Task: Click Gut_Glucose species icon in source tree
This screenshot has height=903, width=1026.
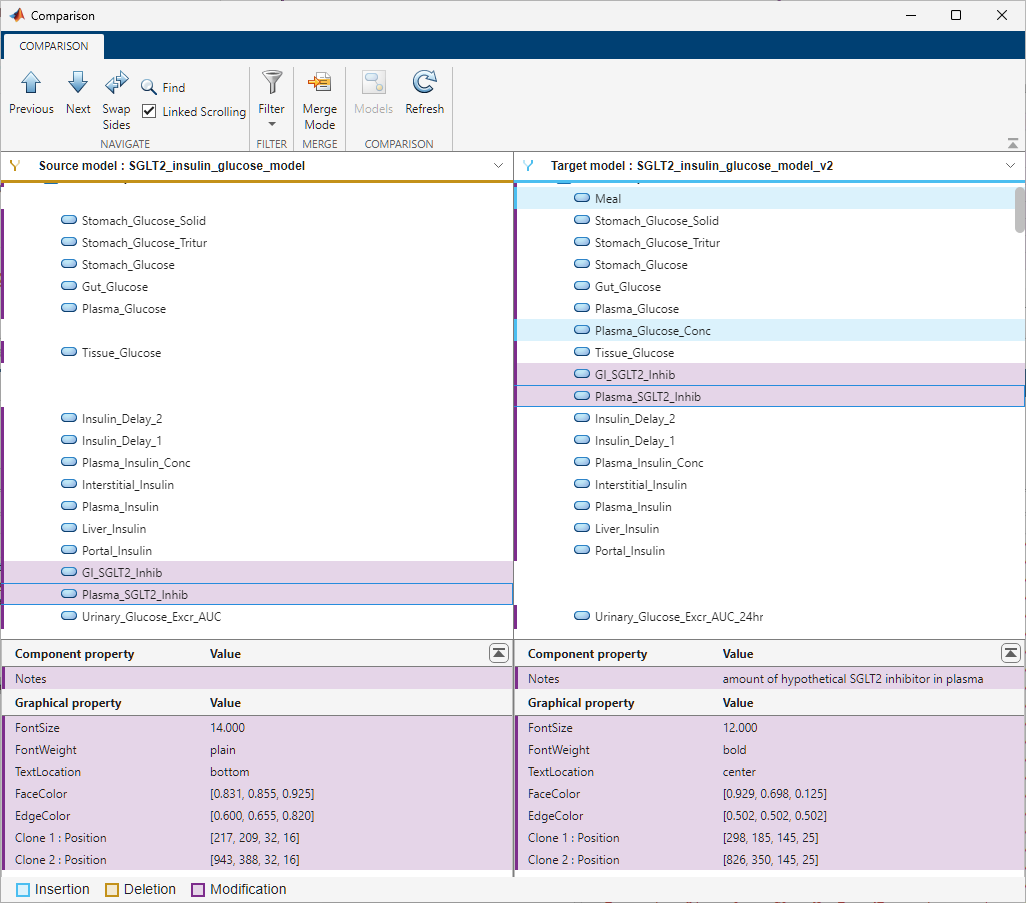Action: coord(69,286)
